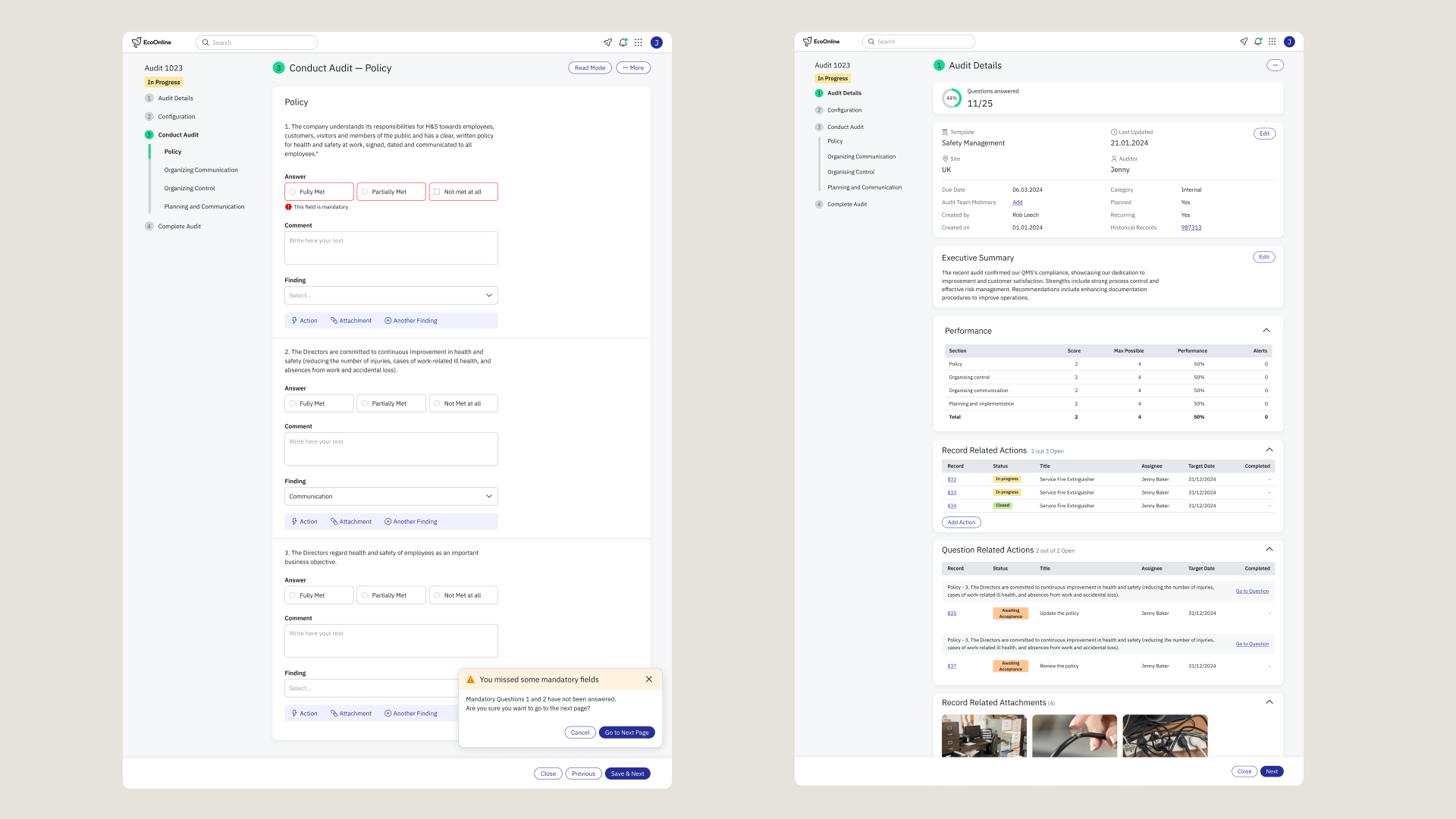Click Go to Next Page in dialog
Image resolution: width=1456 pixels, height=819 pixels.
click(x=627, y=733)
